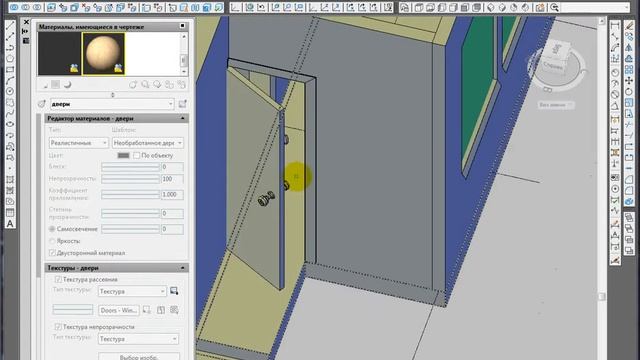Close the materials palette with X
Viewport: 640px width, 360px height.
(x=26, y=22)
